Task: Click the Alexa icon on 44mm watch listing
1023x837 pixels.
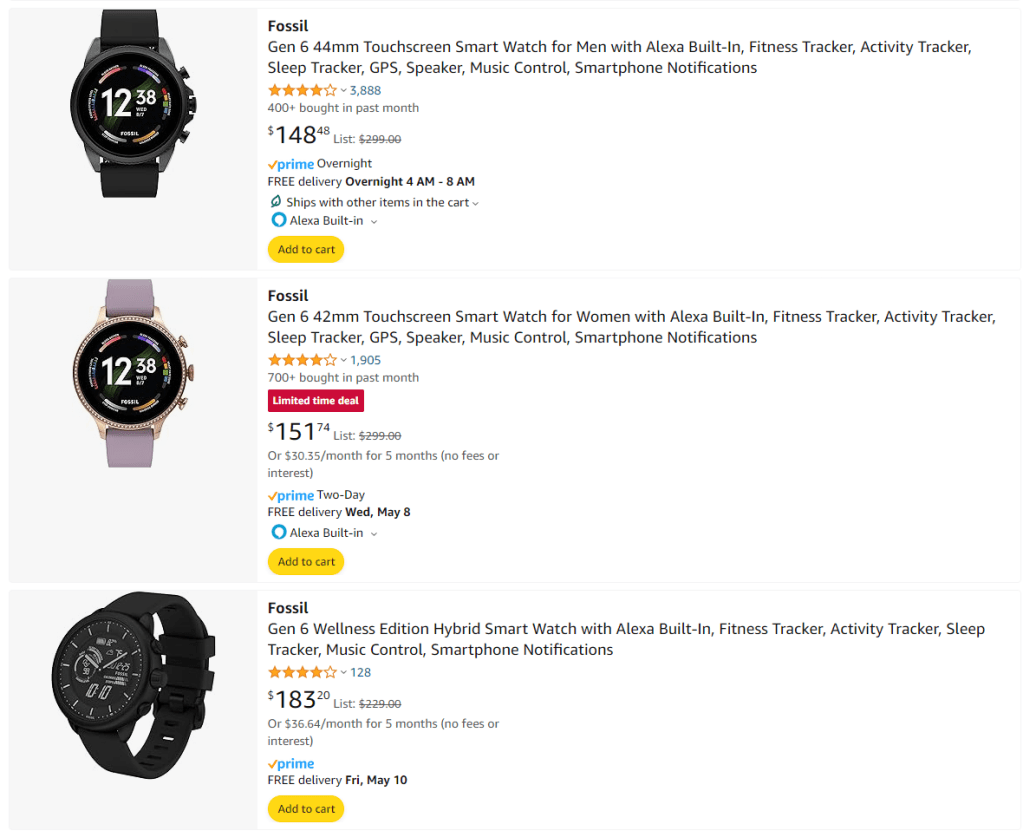Action: tap(279, 221)
